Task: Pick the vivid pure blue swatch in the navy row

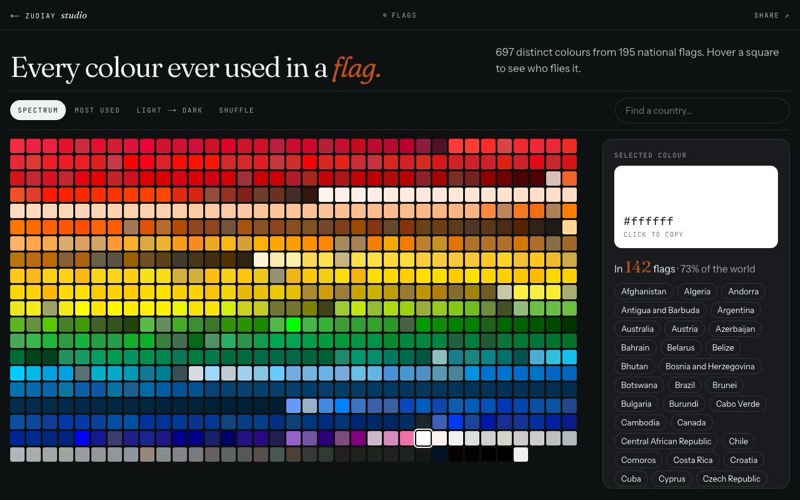Action: click(x=82, y=438)
